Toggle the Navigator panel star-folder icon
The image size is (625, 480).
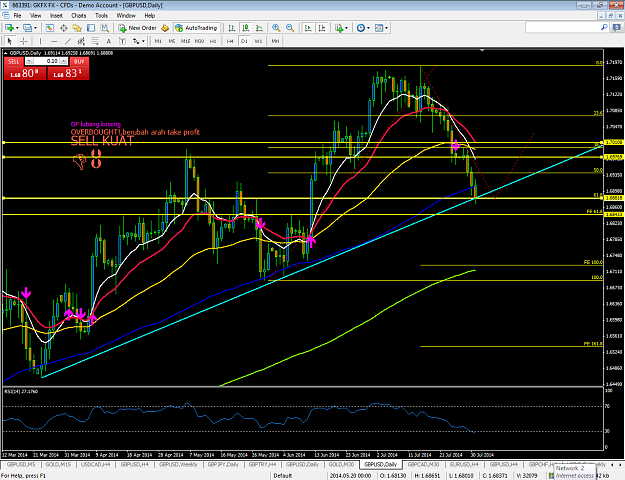[77, 28]
